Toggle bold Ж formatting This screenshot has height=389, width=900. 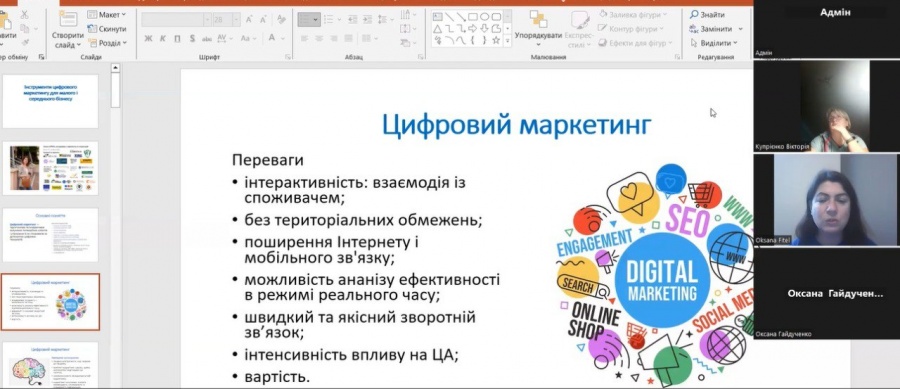[149, 38]
